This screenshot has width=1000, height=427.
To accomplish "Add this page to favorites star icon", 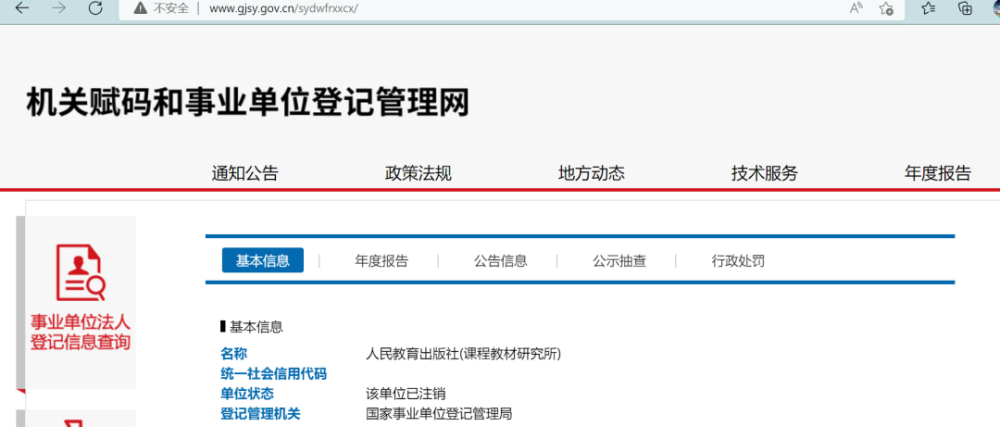I will click(x=886, y=8).
